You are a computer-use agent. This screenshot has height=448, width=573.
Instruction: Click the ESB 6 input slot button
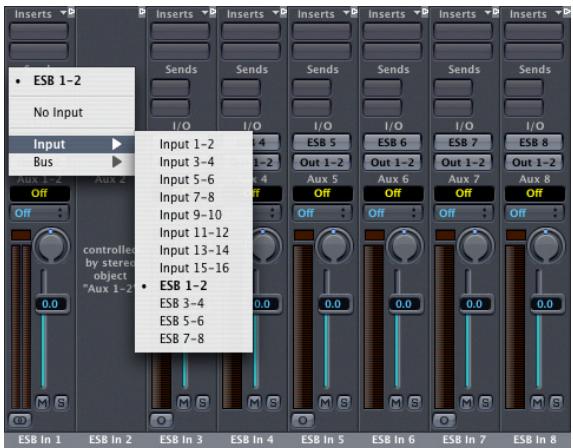[x=392, y=142]
